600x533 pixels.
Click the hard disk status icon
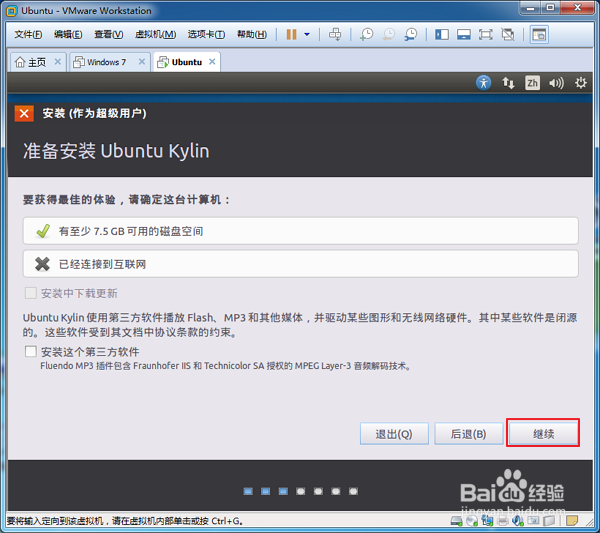coord(457,521)
